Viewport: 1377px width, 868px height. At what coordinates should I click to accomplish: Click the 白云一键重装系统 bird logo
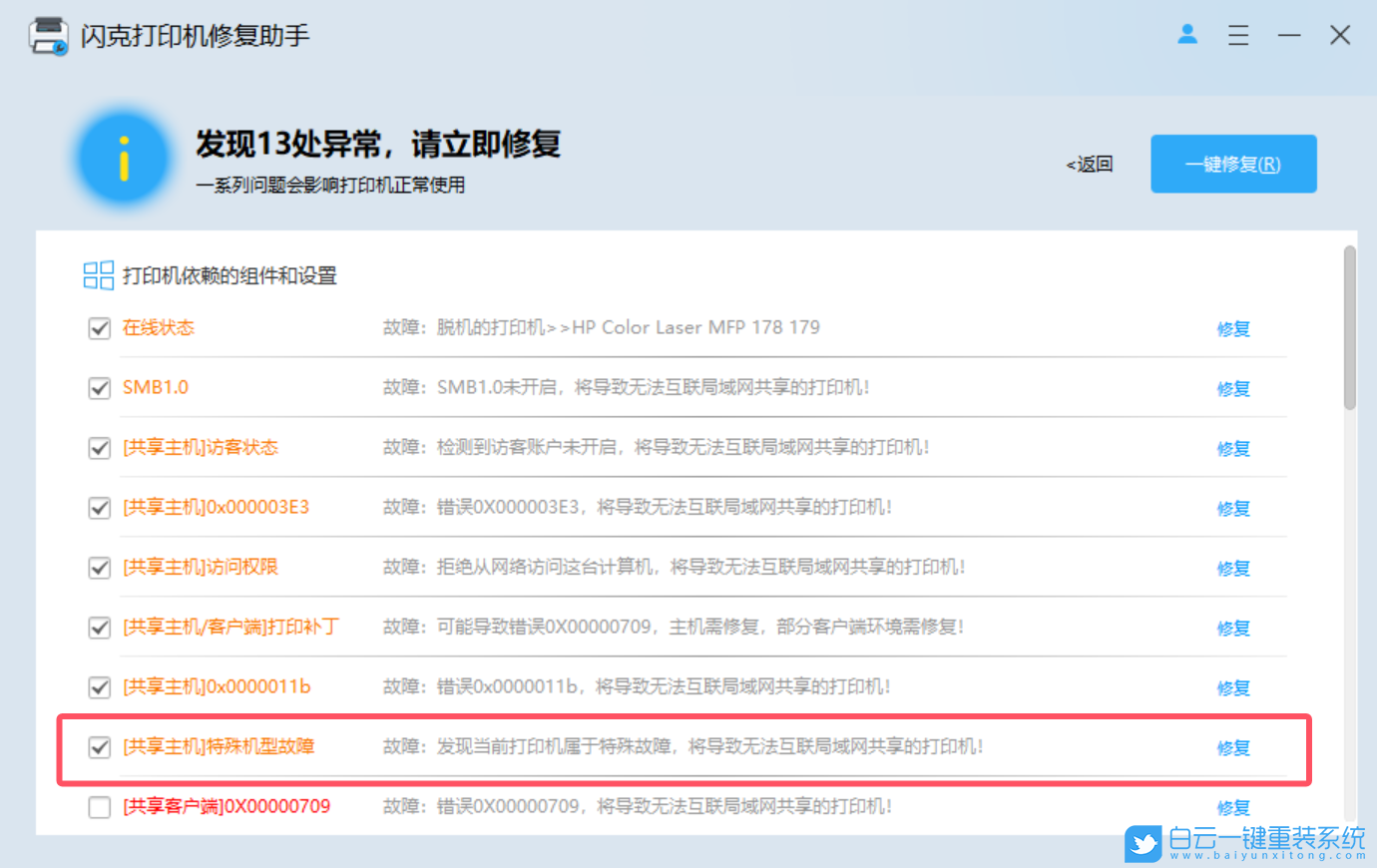click(1143, 844)
